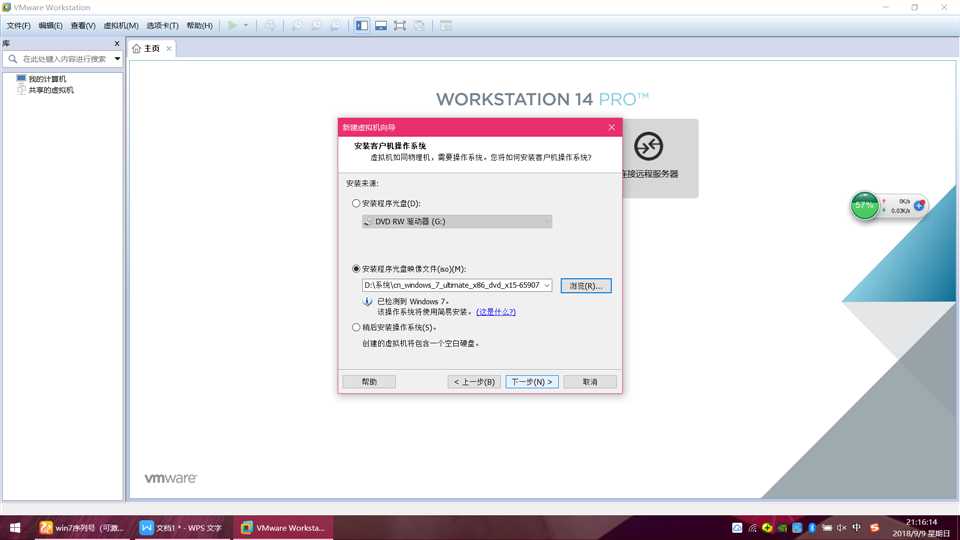Open the DVD RW 驱动器 (G:) dropdown
Image resolution: width=960 pixels, height=540 pixels.
457,222
